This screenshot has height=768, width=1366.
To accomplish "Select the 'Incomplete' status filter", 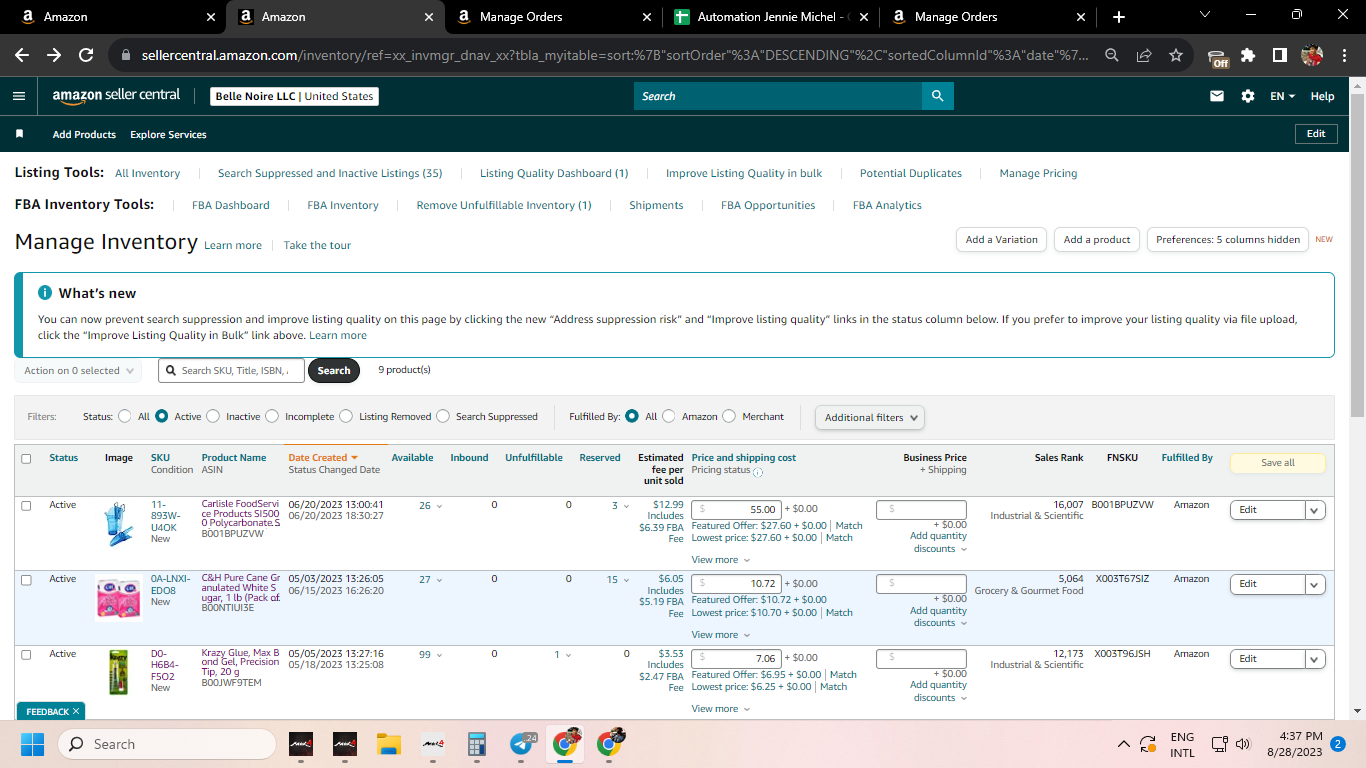I will (x=272, y=416).
